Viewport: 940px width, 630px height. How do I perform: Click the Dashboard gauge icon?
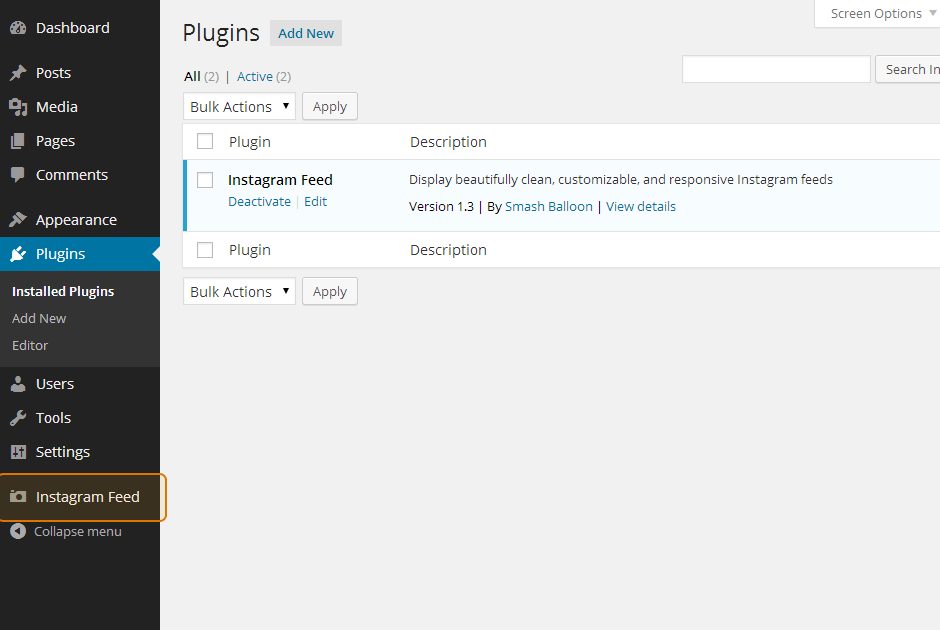(x=18, y=28)
